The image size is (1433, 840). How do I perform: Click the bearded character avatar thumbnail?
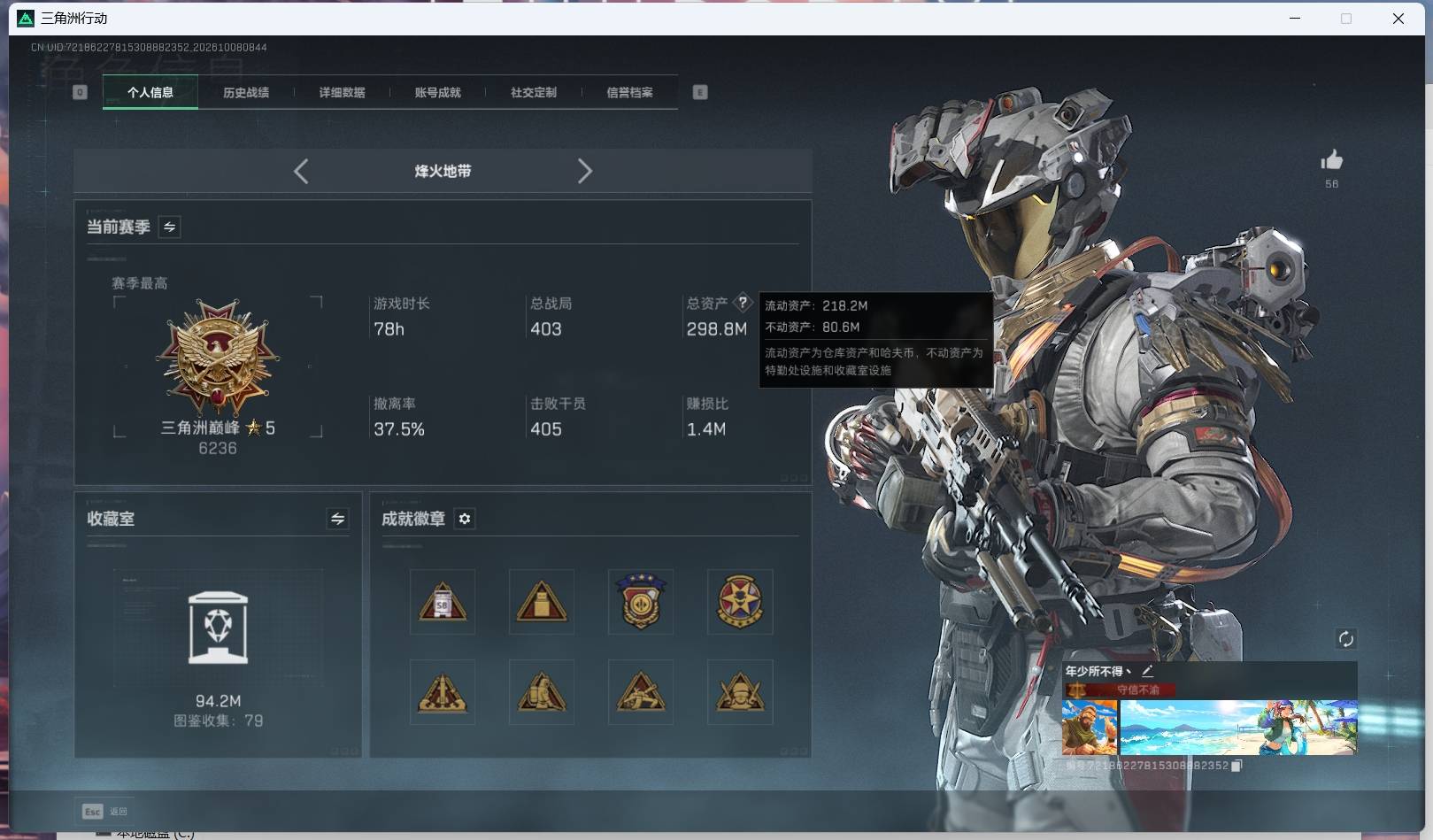point(1090,728)
